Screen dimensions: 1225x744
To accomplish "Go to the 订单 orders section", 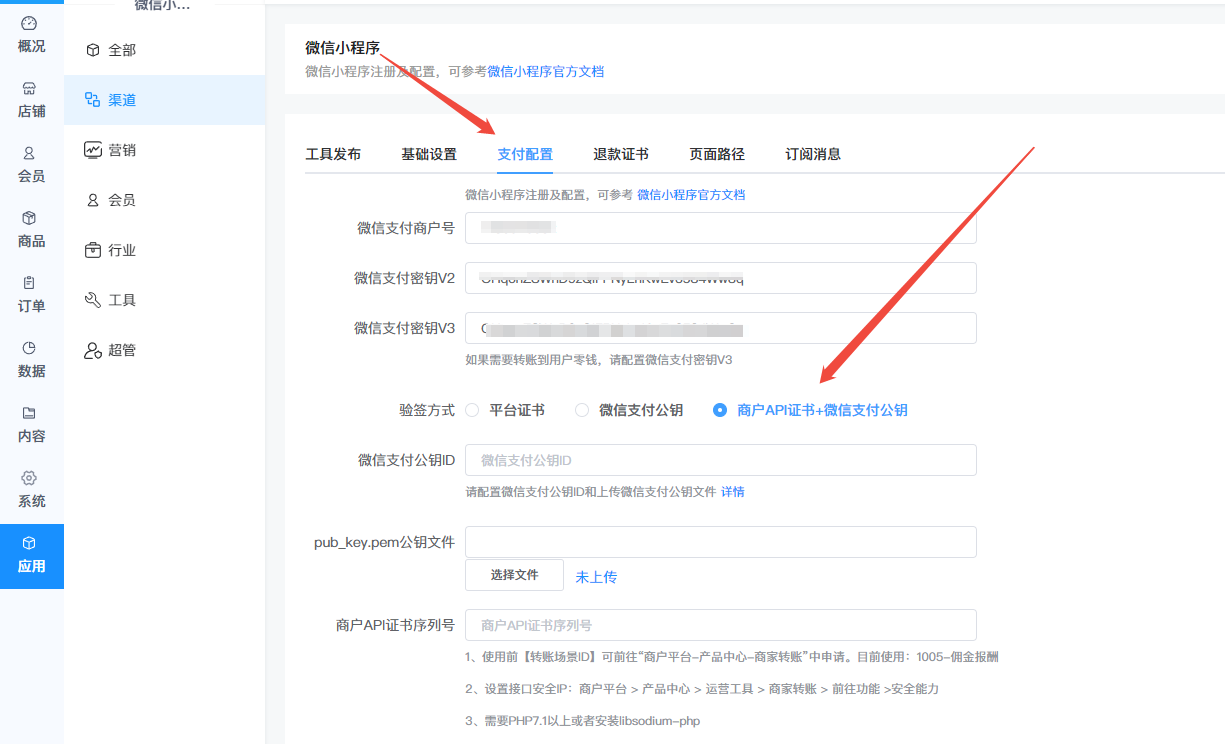I will 31,294.
